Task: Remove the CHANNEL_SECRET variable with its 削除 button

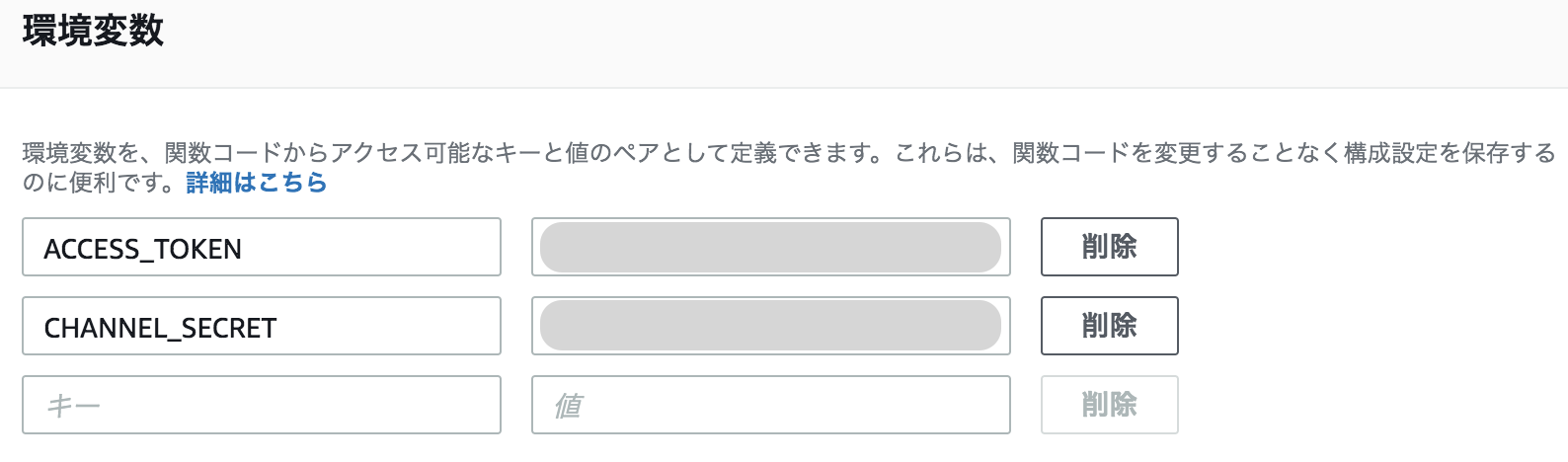Action: (1109, 326)
